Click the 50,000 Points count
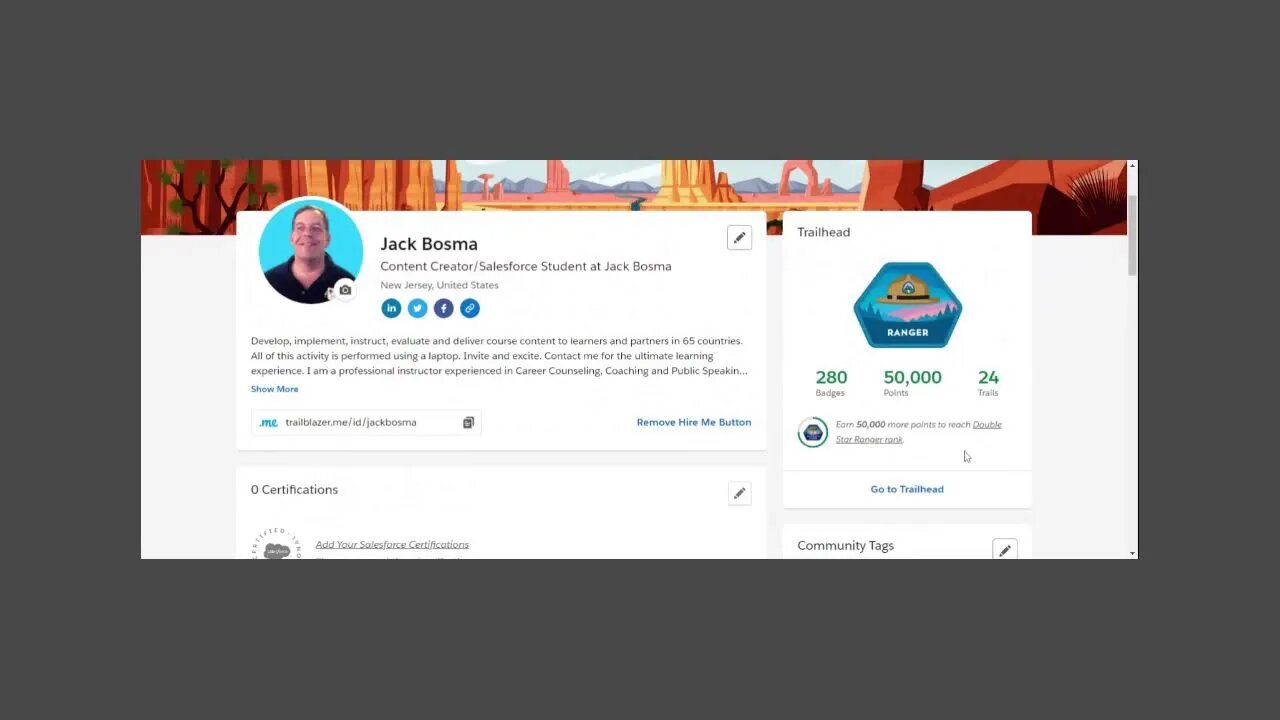The height and width of the screenshot is (720, 1280). [x=912, y=382]
